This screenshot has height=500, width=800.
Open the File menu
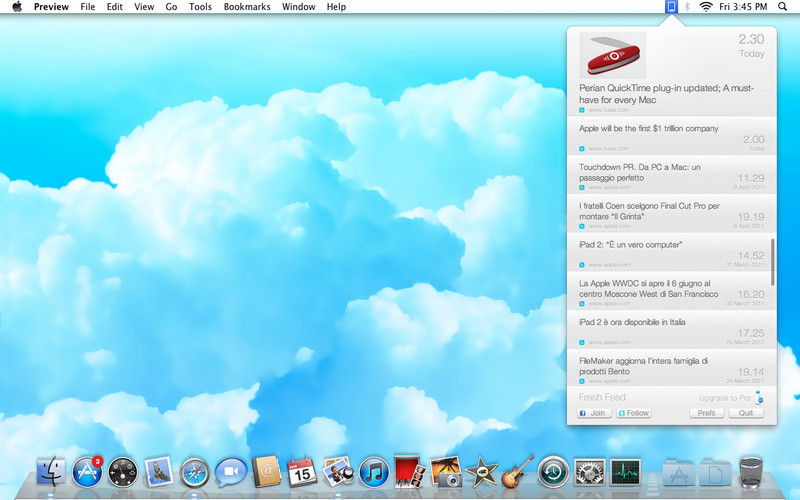pos(88,7)
